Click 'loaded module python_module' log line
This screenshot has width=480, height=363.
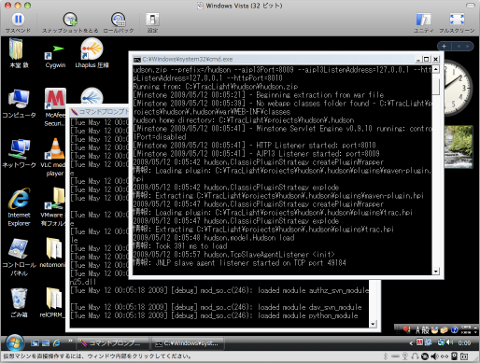214,315
